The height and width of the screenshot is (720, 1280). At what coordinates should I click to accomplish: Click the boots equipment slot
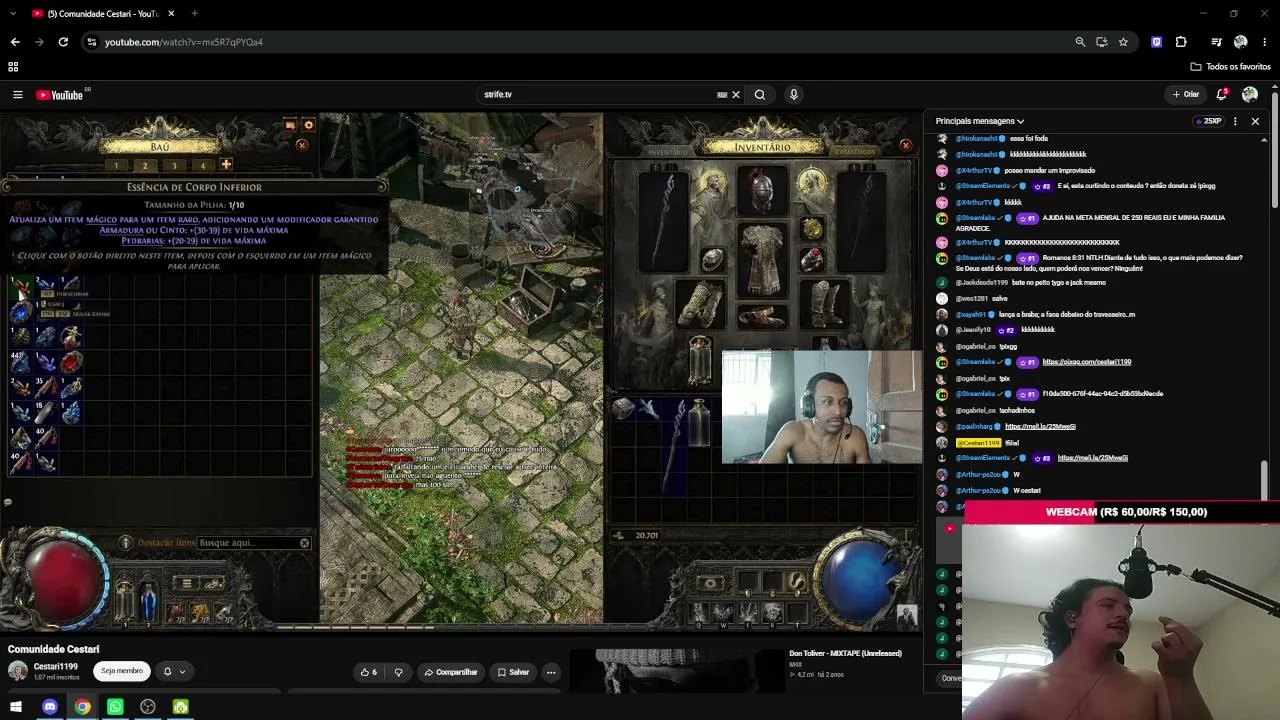(x=826, y=303)
